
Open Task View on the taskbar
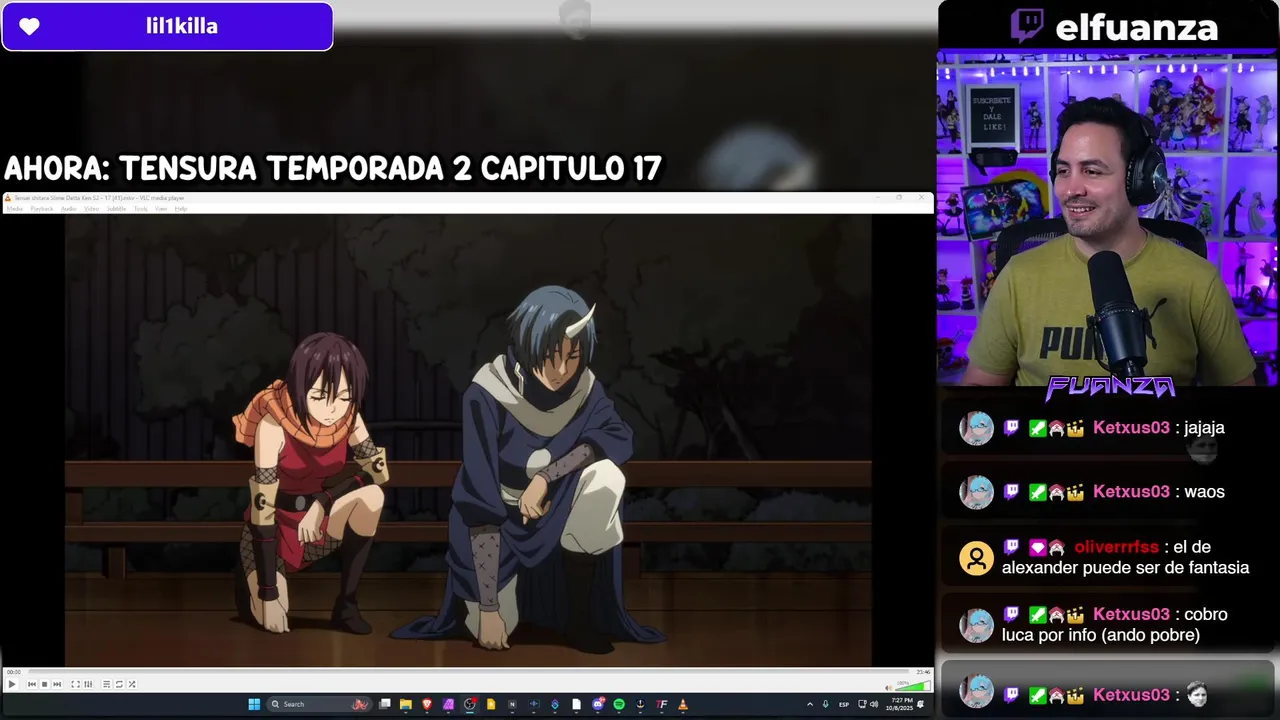[385, 704]
